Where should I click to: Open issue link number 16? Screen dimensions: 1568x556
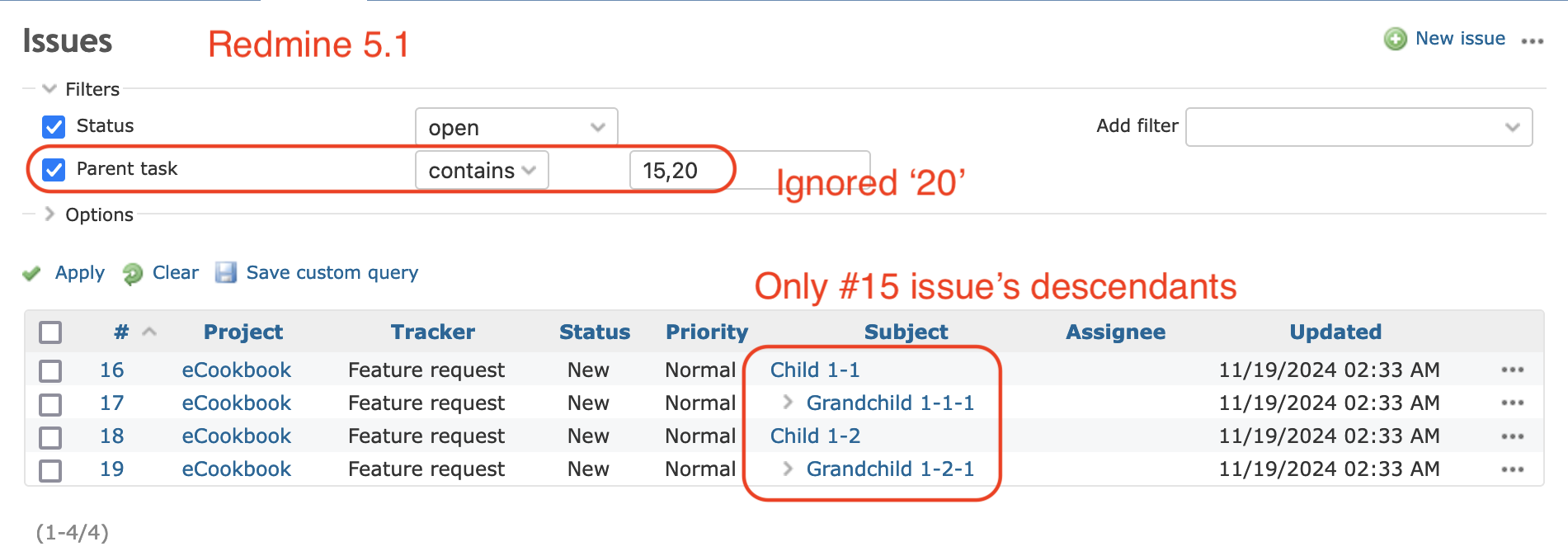click(111, 370)
